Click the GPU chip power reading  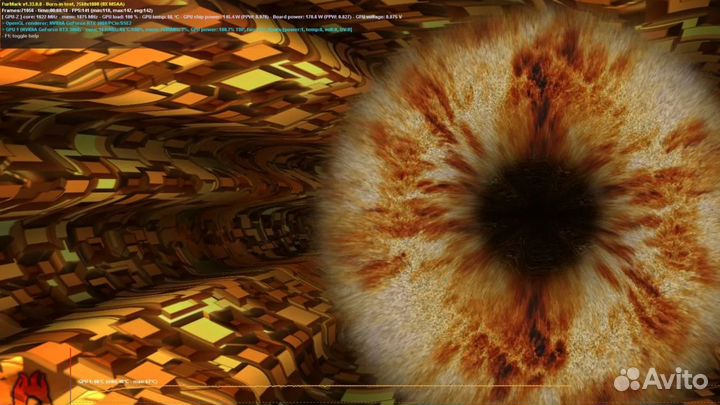208,18
